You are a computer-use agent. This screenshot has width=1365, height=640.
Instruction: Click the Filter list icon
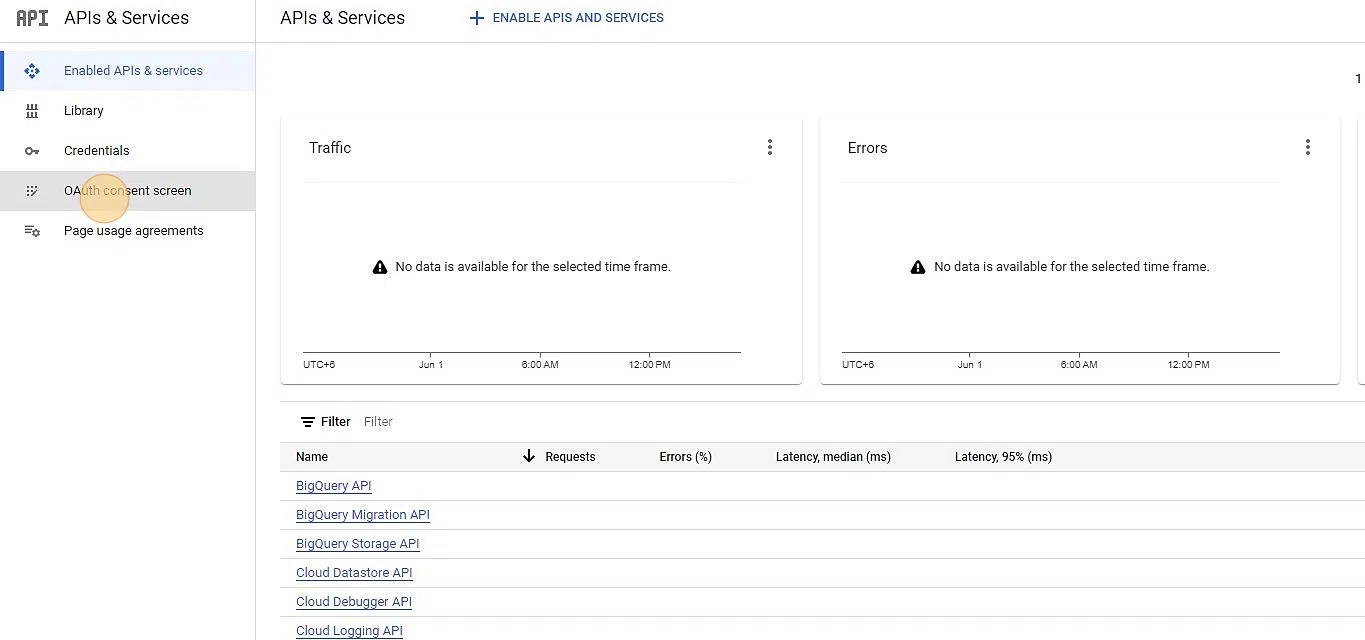(x=308, y=422)
